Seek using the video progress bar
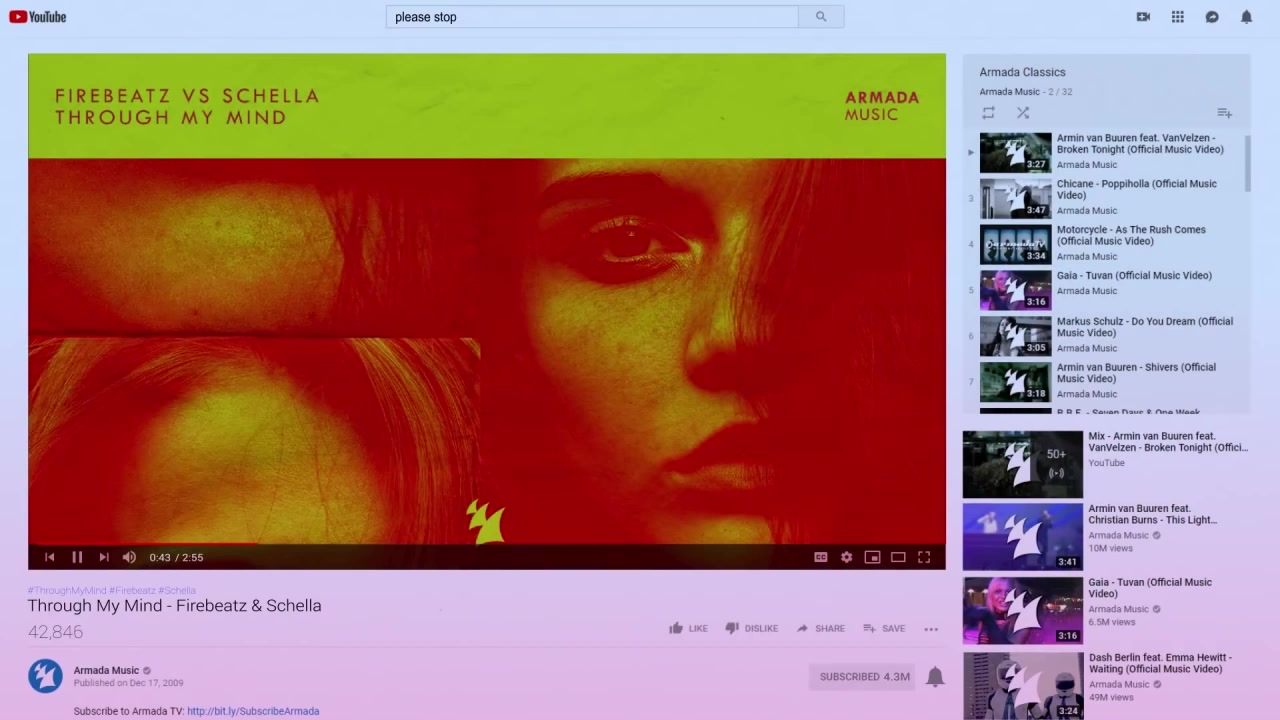The height and width of the screenshot is (720, 1280). coord(487,543)
